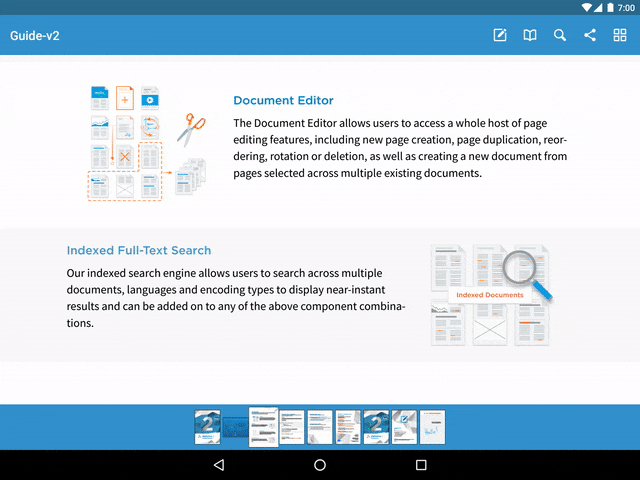Viewport: 640px width, 480px height.
Task: Tap the Guide-v2 document title
Action: point(34,36)
